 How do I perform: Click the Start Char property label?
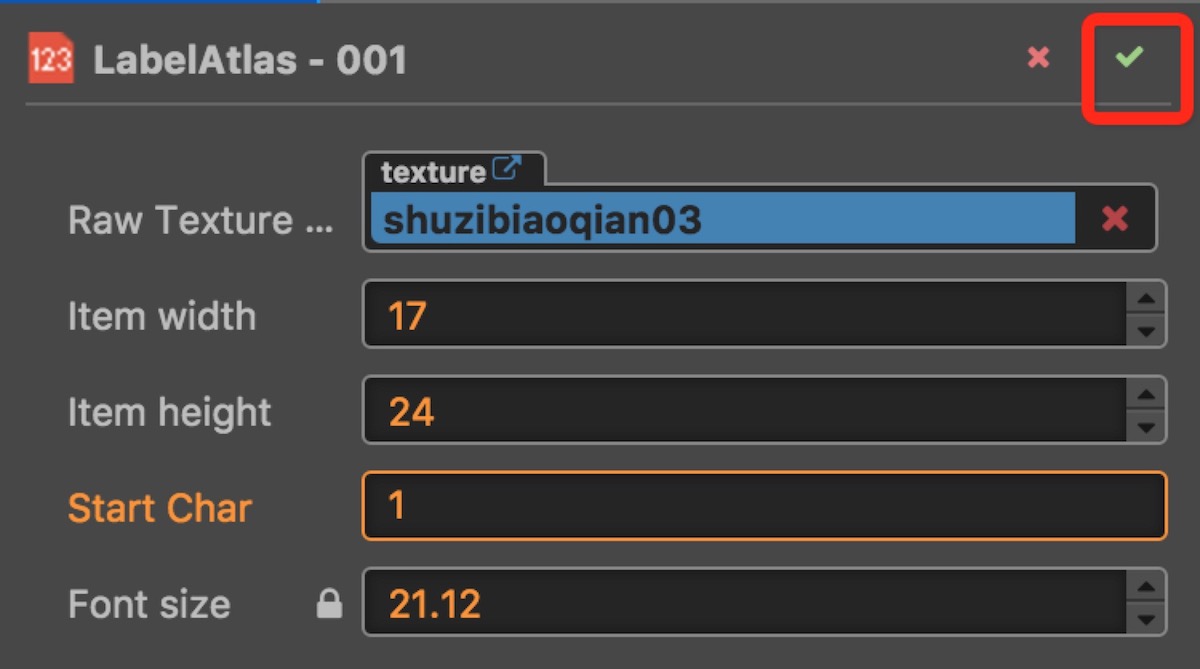tap(160, 508)
